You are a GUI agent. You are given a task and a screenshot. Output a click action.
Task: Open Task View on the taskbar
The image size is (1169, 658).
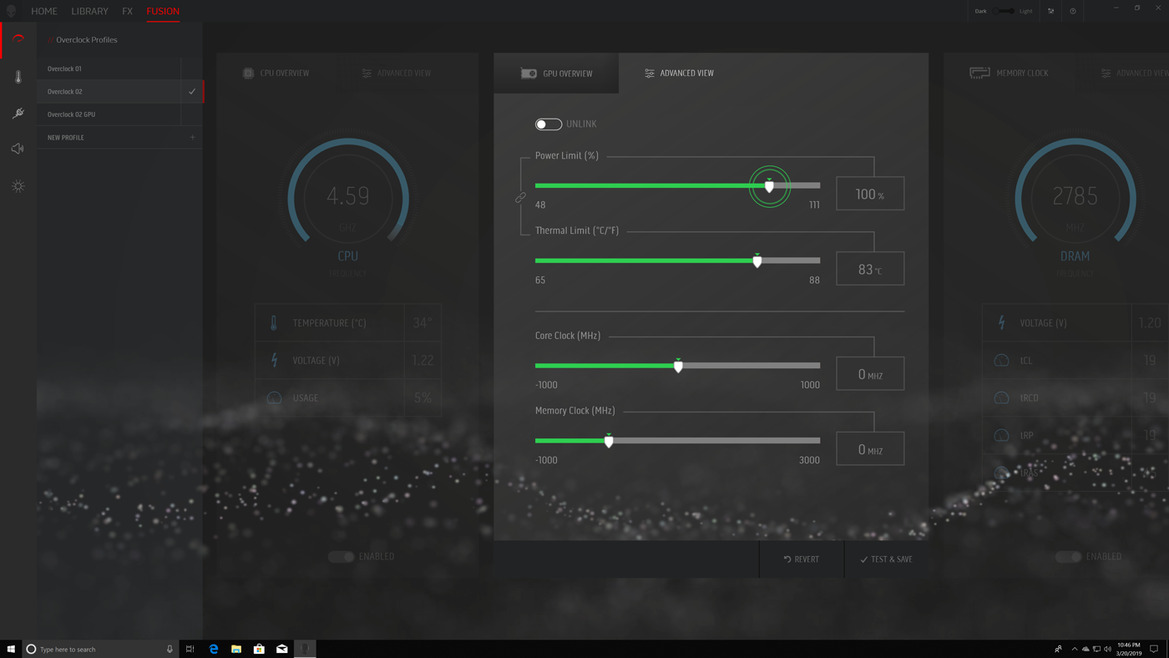(x=190, y=649)
